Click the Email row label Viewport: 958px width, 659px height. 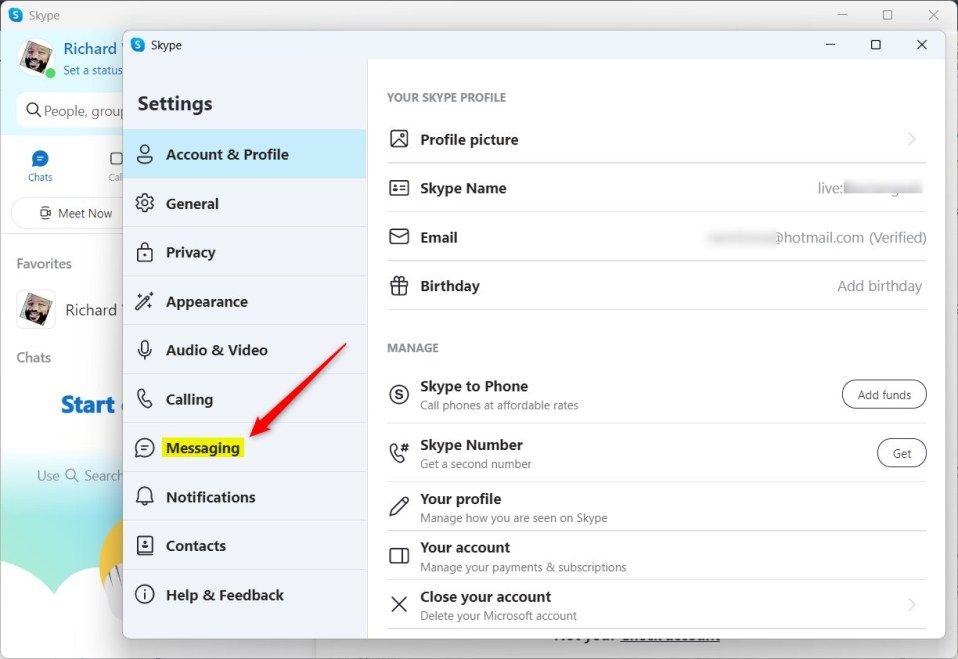click(439, 237)
